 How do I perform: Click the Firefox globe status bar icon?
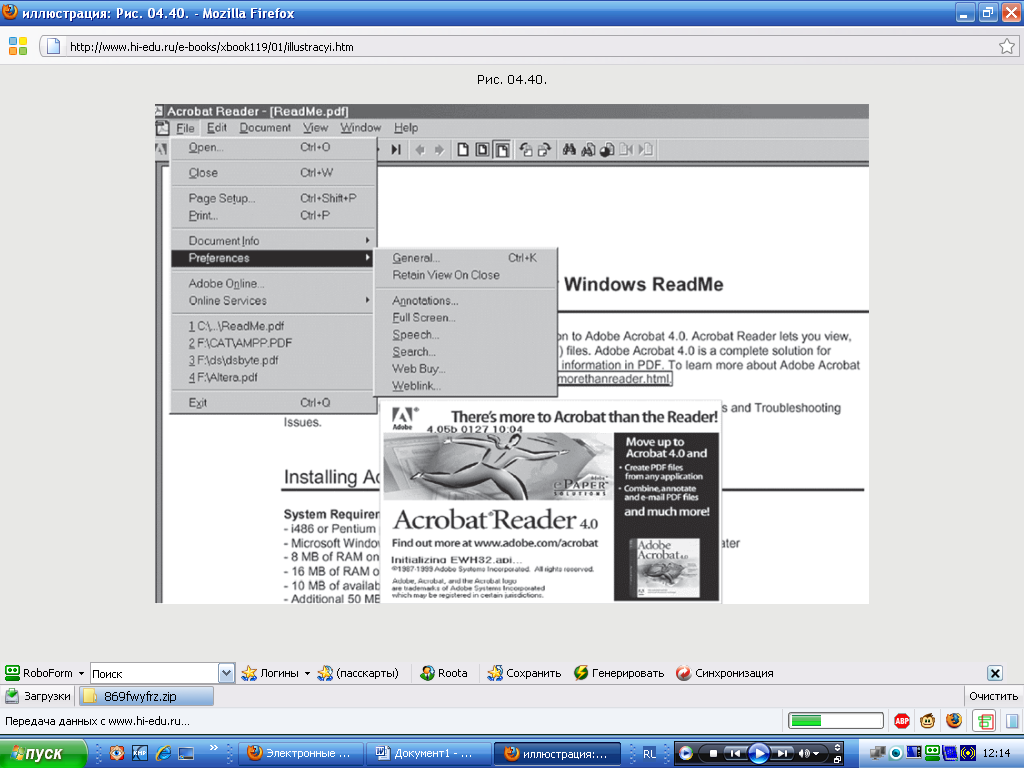point(954,720)
